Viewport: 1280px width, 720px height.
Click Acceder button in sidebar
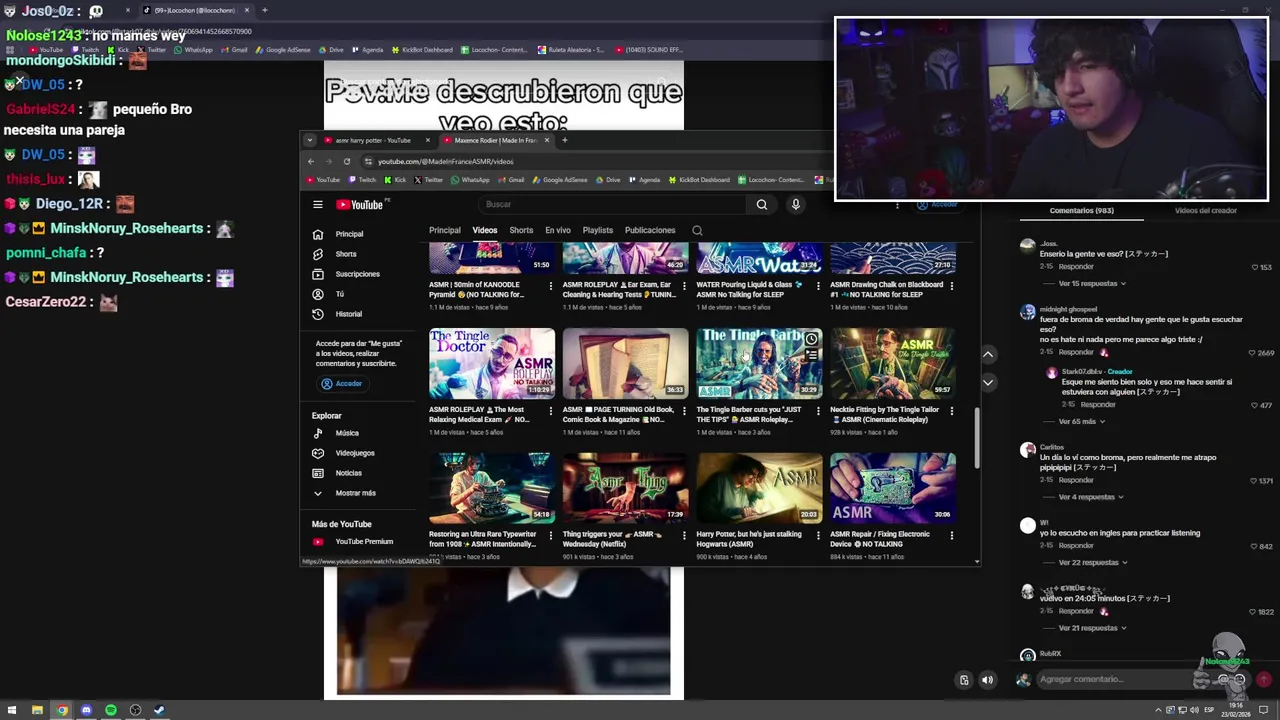point(342,384)
